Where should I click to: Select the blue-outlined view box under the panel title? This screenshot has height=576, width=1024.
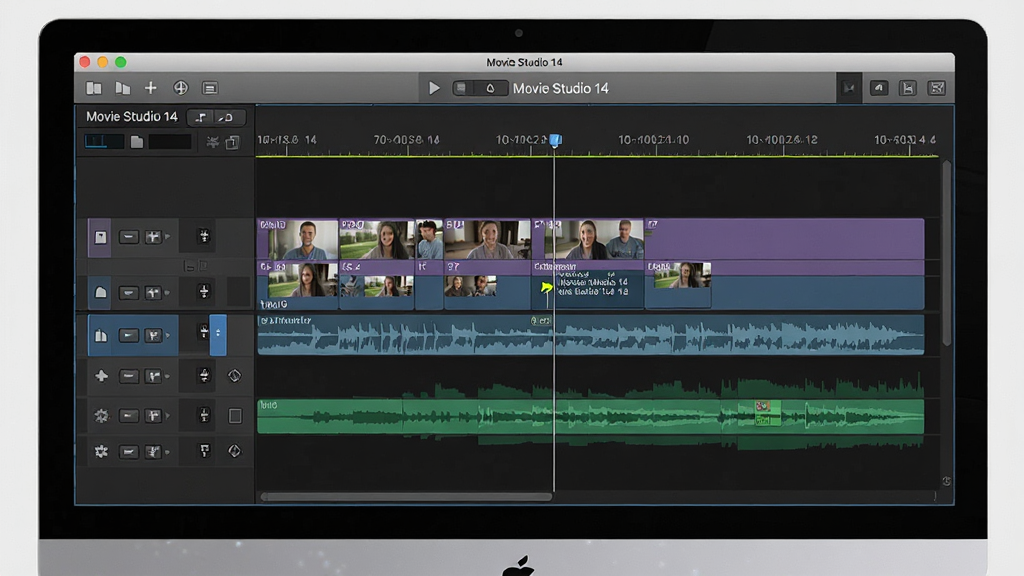pyautogui.click(x=104, y=142)
